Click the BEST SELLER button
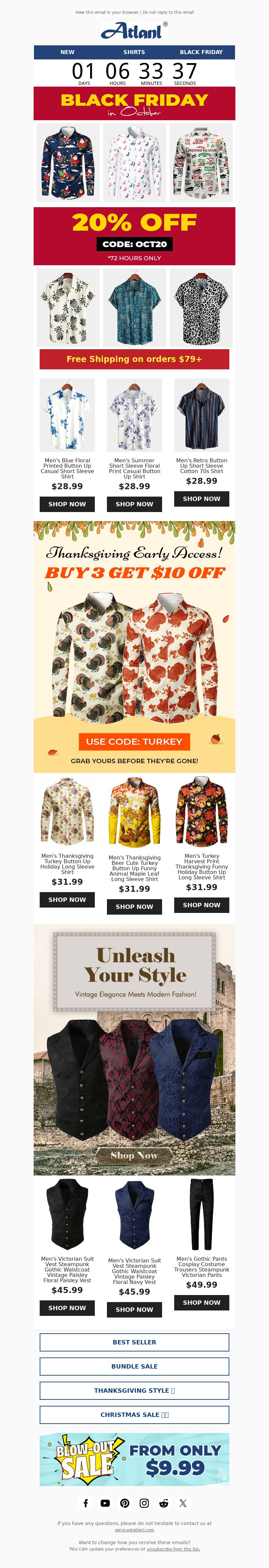The height and width of the screenshot is (1568, 269). point(134,1342)
